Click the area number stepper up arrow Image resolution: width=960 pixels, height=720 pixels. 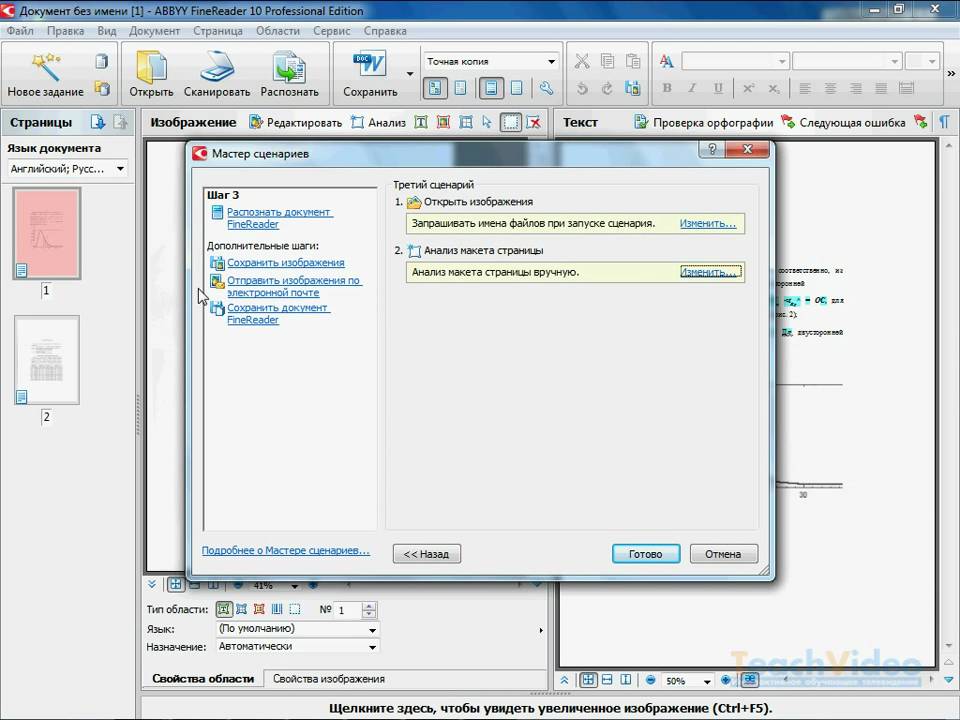(369, 606)
